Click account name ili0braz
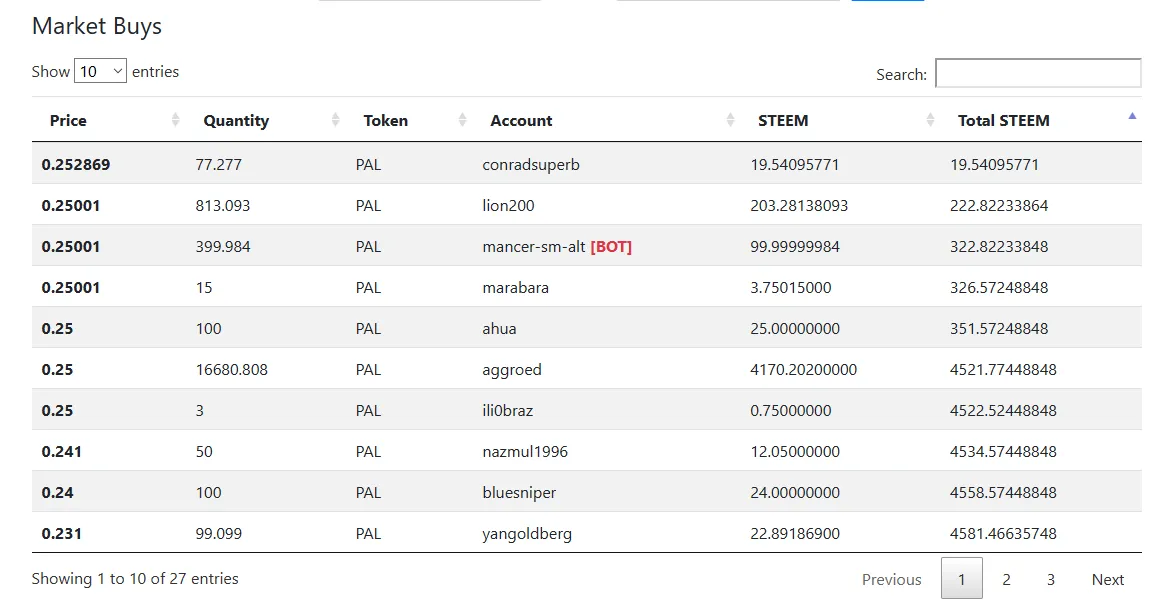 [508, 411]
